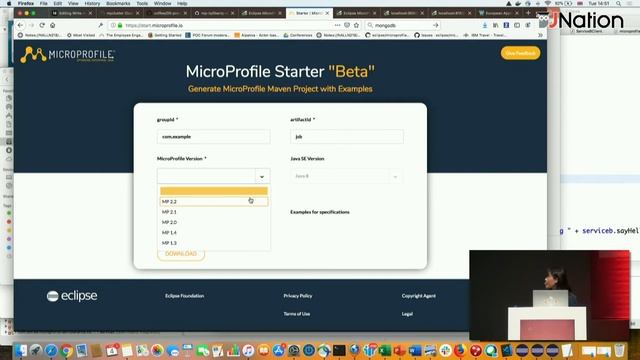Launch Microsoft Word from the dock
This screenshot has width=640, height=360.
point(415,350)
